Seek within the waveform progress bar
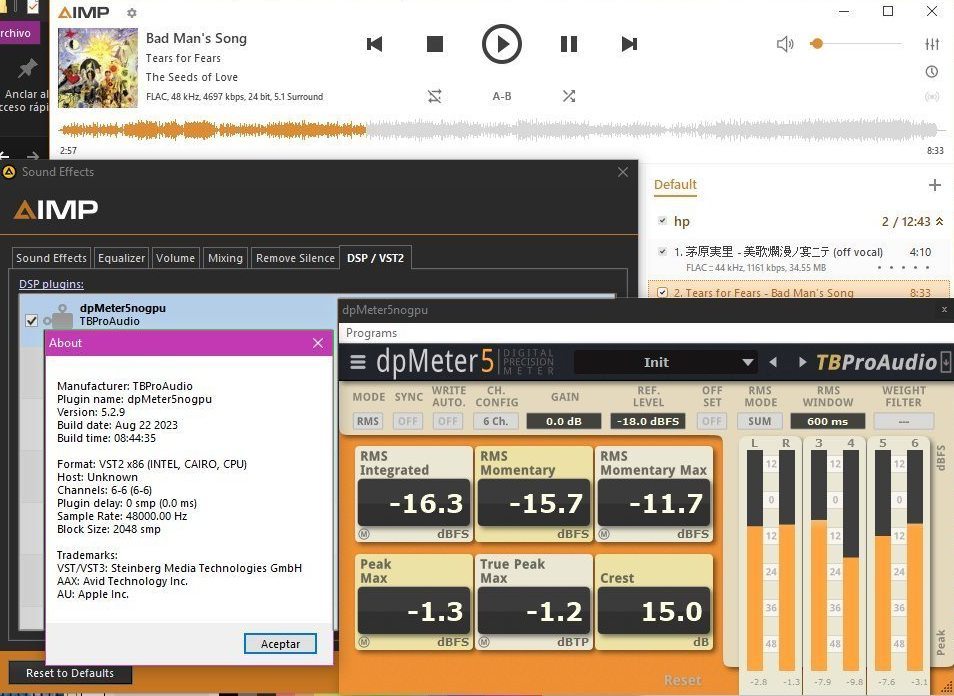Screen dimensions: 954x696 pos(502,130)
